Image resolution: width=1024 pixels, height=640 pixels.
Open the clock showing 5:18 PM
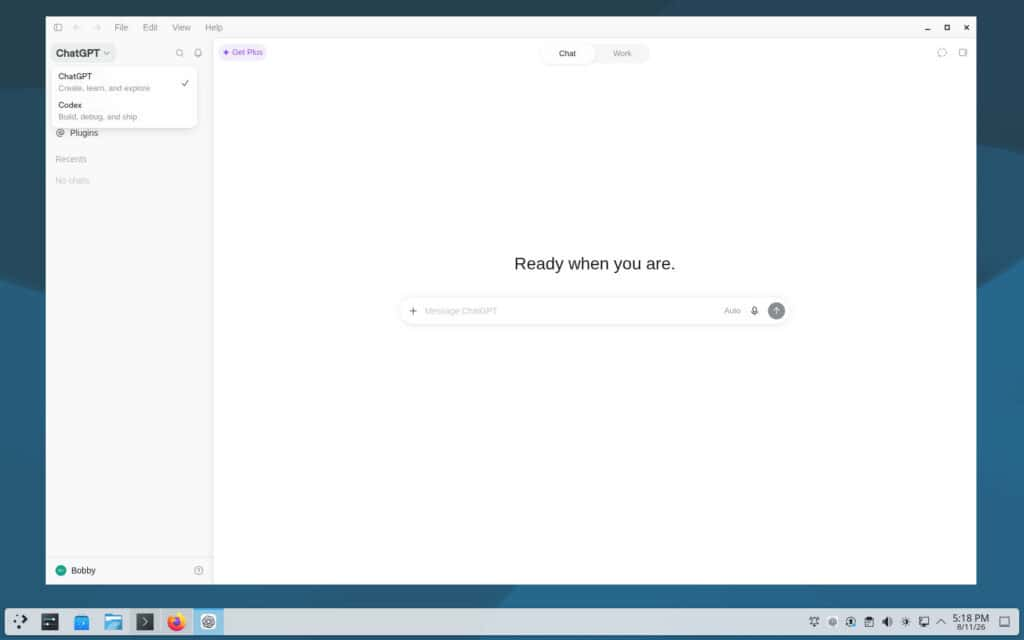click(970, 622)
